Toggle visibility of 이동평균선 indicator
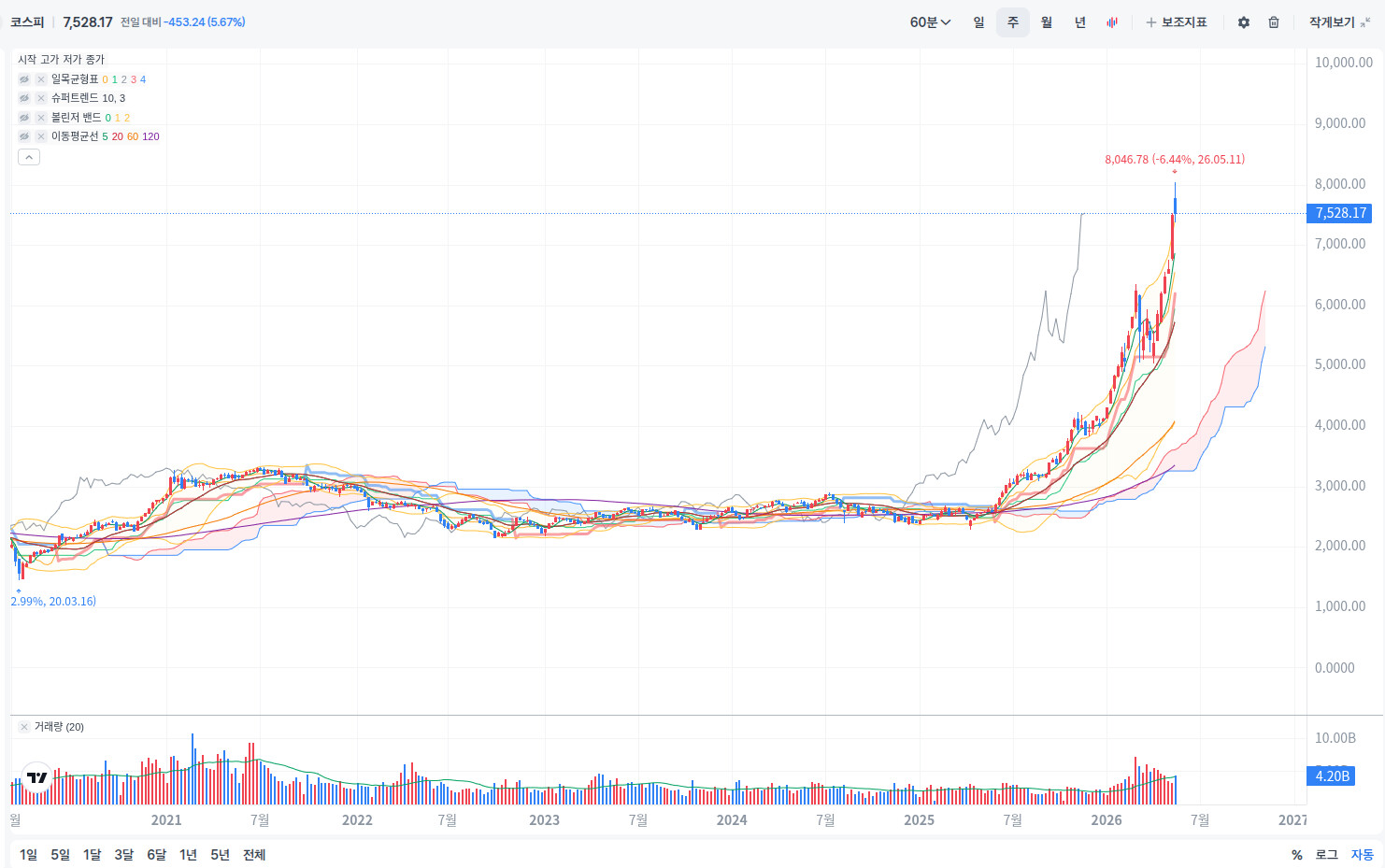 (24, 136)
